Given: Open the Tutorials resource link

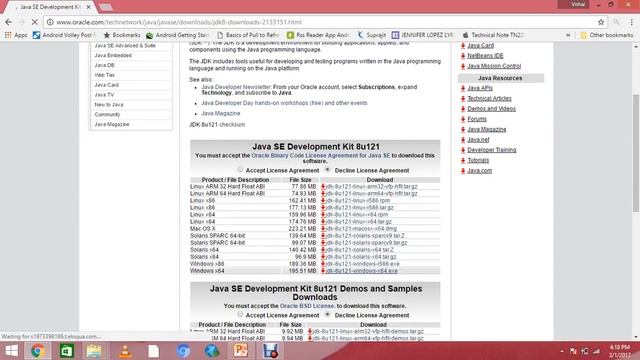Looking at the screenshot, I should point(478,160).
